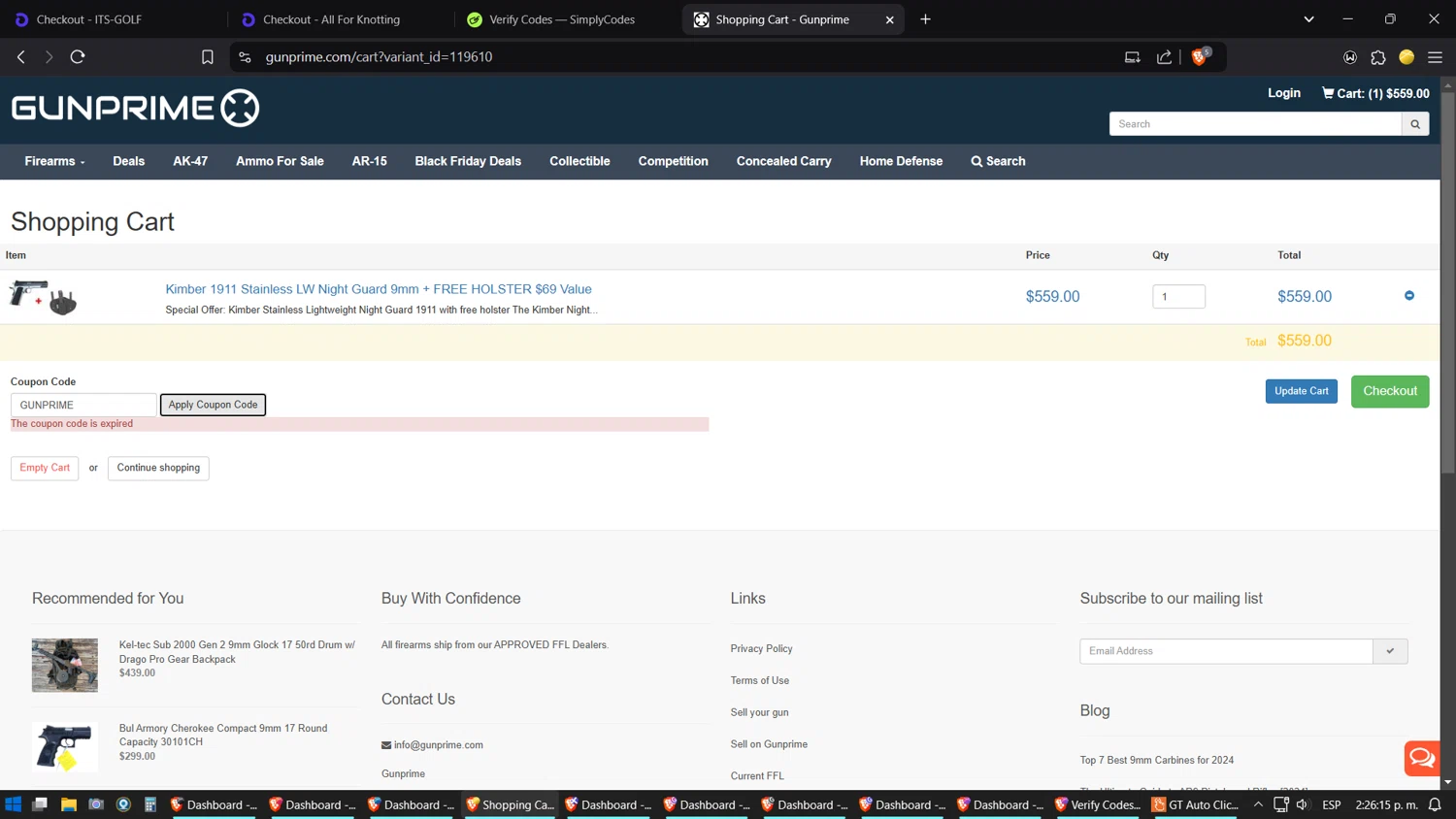The image size is (1456, 819).
Task: Open the Kimber 1911 product link
Action: 378,289
